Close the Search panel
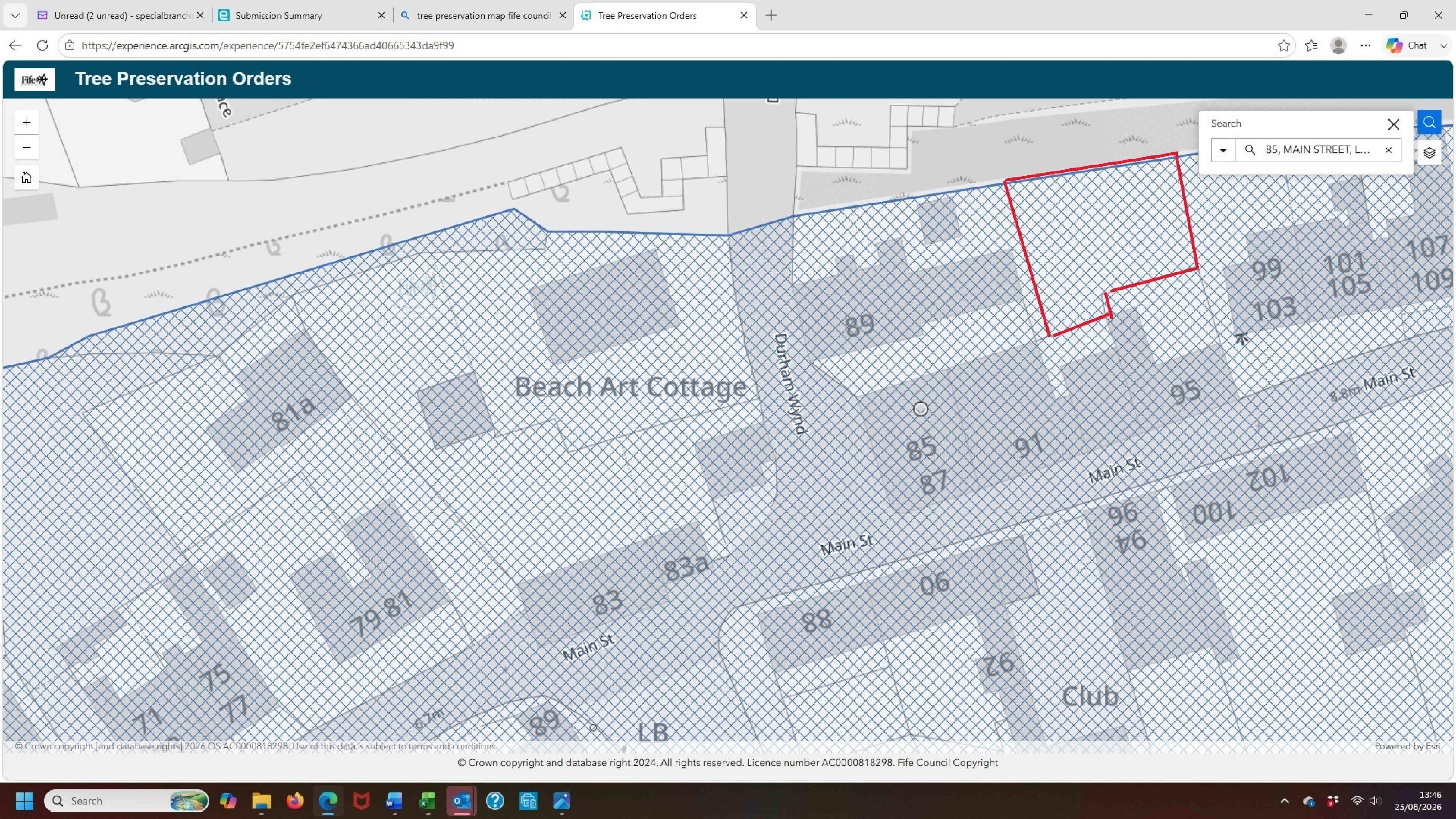 pyautogui.click(x=1393, y=124)
